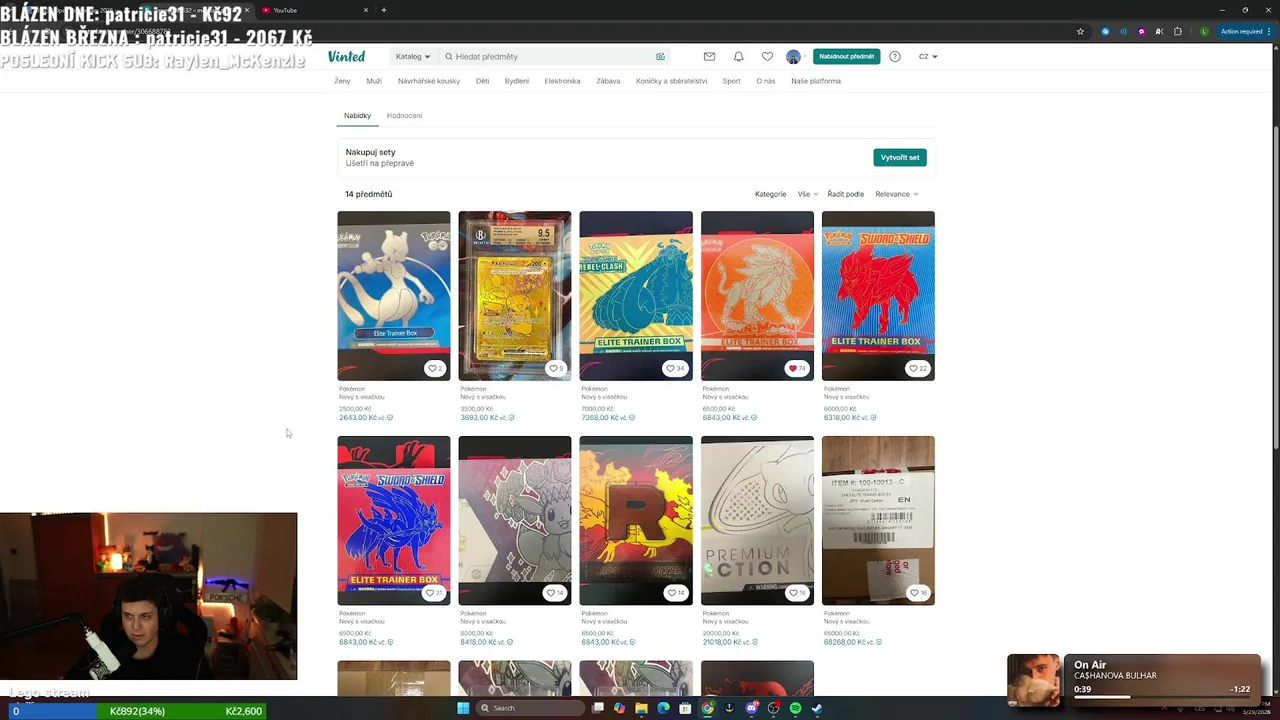Screen dimensions: 1280x720
Task: Open the Zábava category menu
Action: point(608,81)
